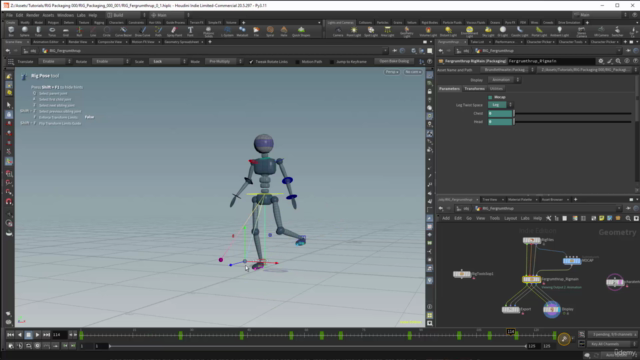Image resolution: width=640 pixels, height=360 pixels.
Task: Add an Environment Light from the shelf
Action: [x=469, y=31]
